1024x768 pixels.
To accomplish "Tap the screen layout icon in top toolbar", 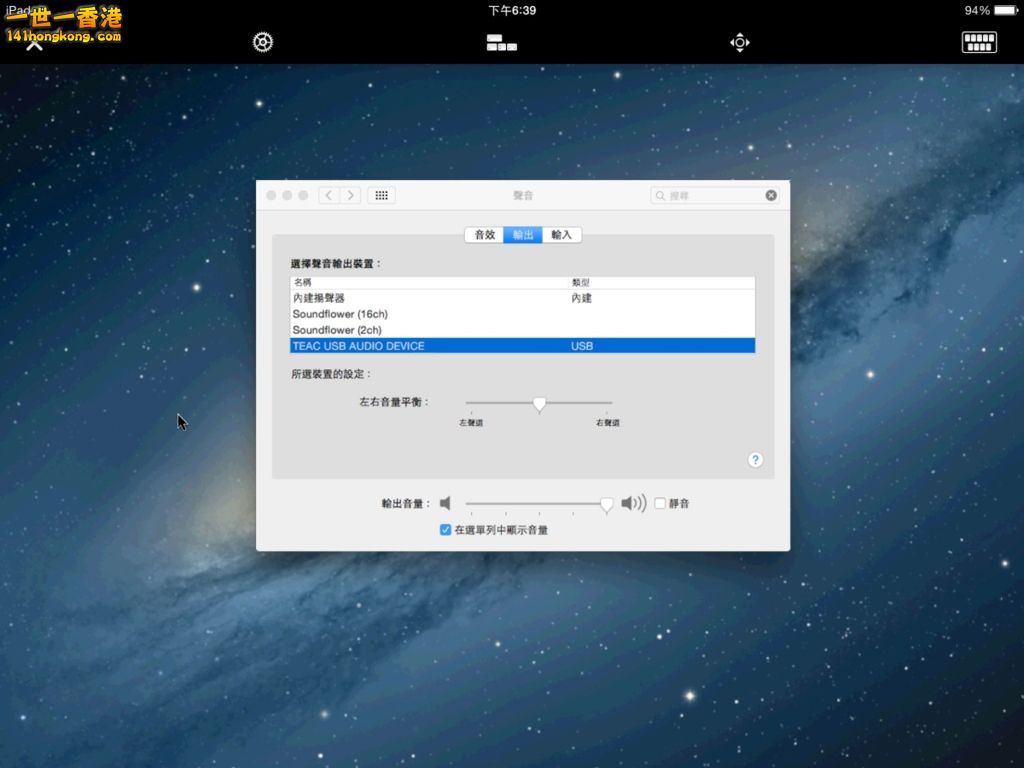I will [501, 42].
